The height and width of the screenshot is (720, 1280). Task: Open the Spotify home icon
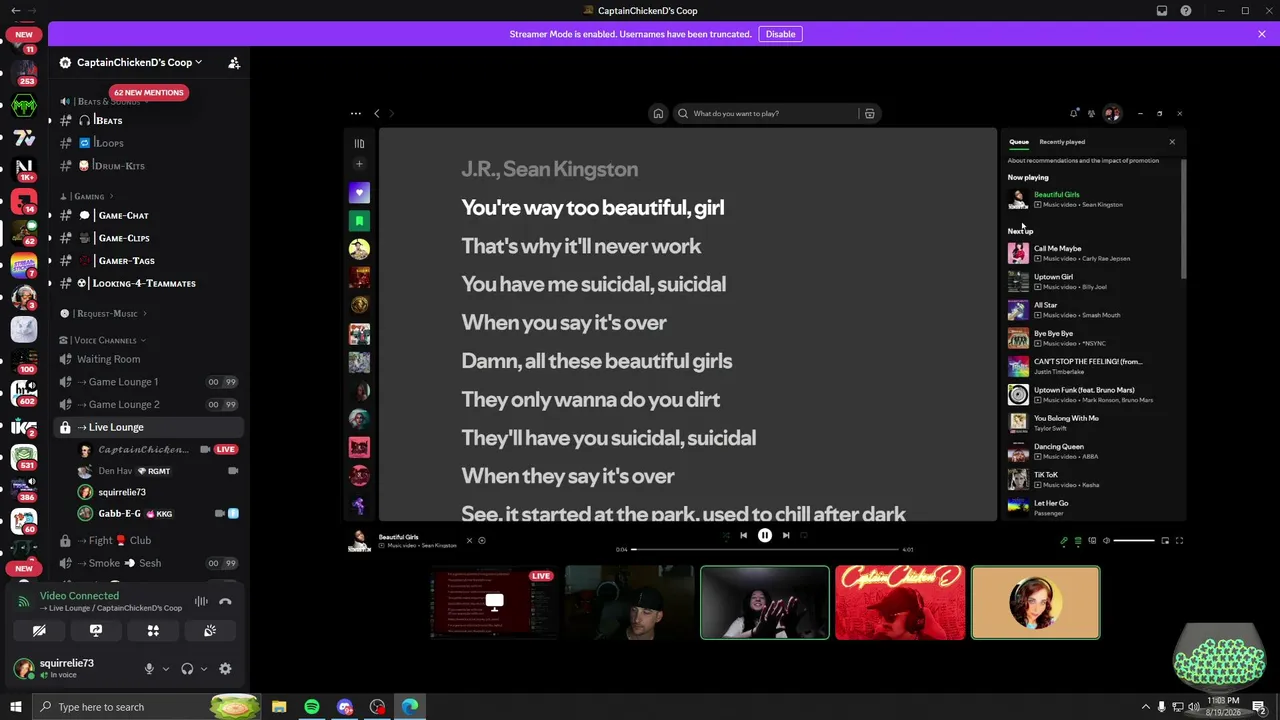click(x=658, y=114)
